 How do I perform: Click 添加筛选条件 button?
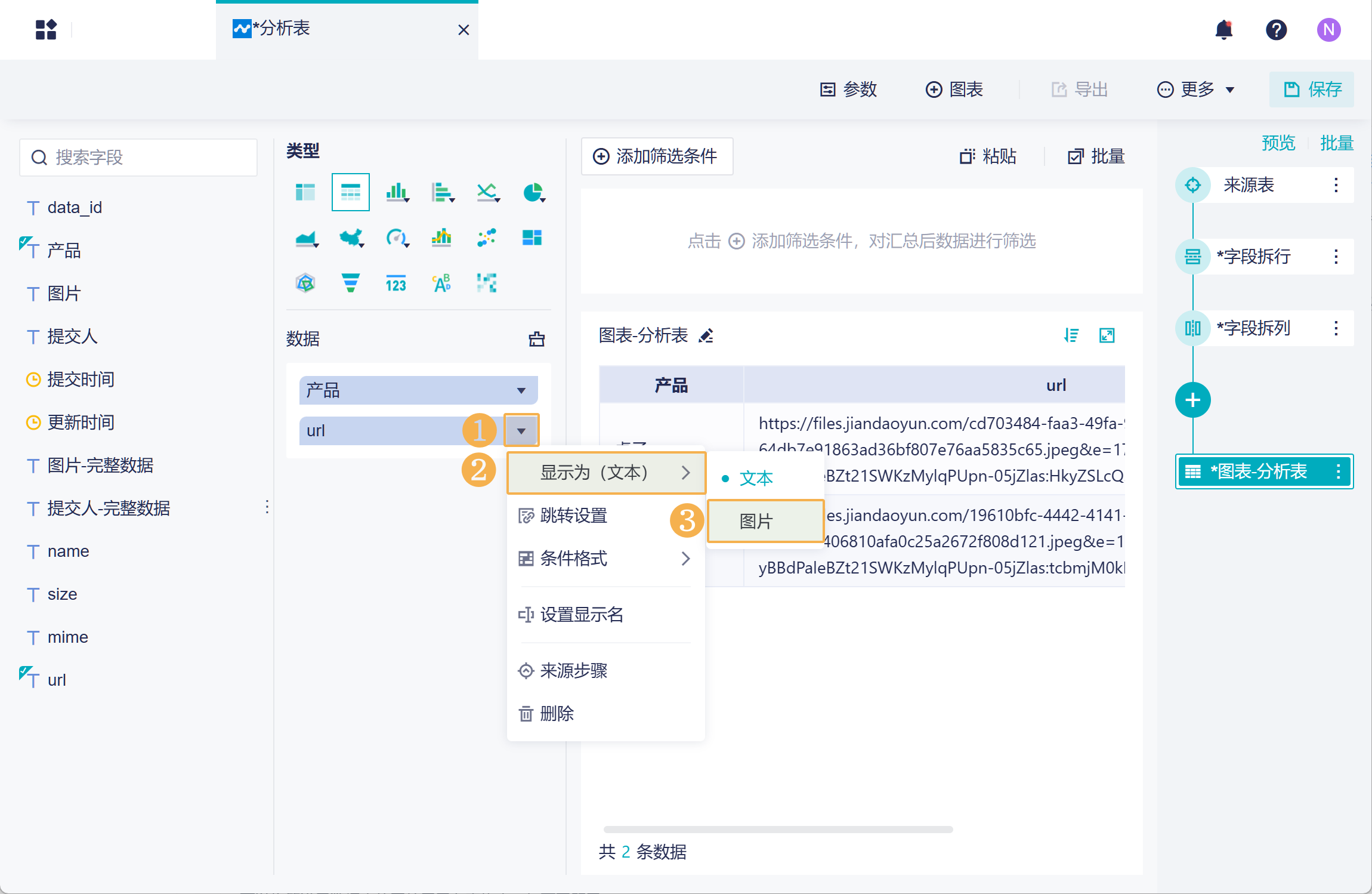[x=657, y=156]
